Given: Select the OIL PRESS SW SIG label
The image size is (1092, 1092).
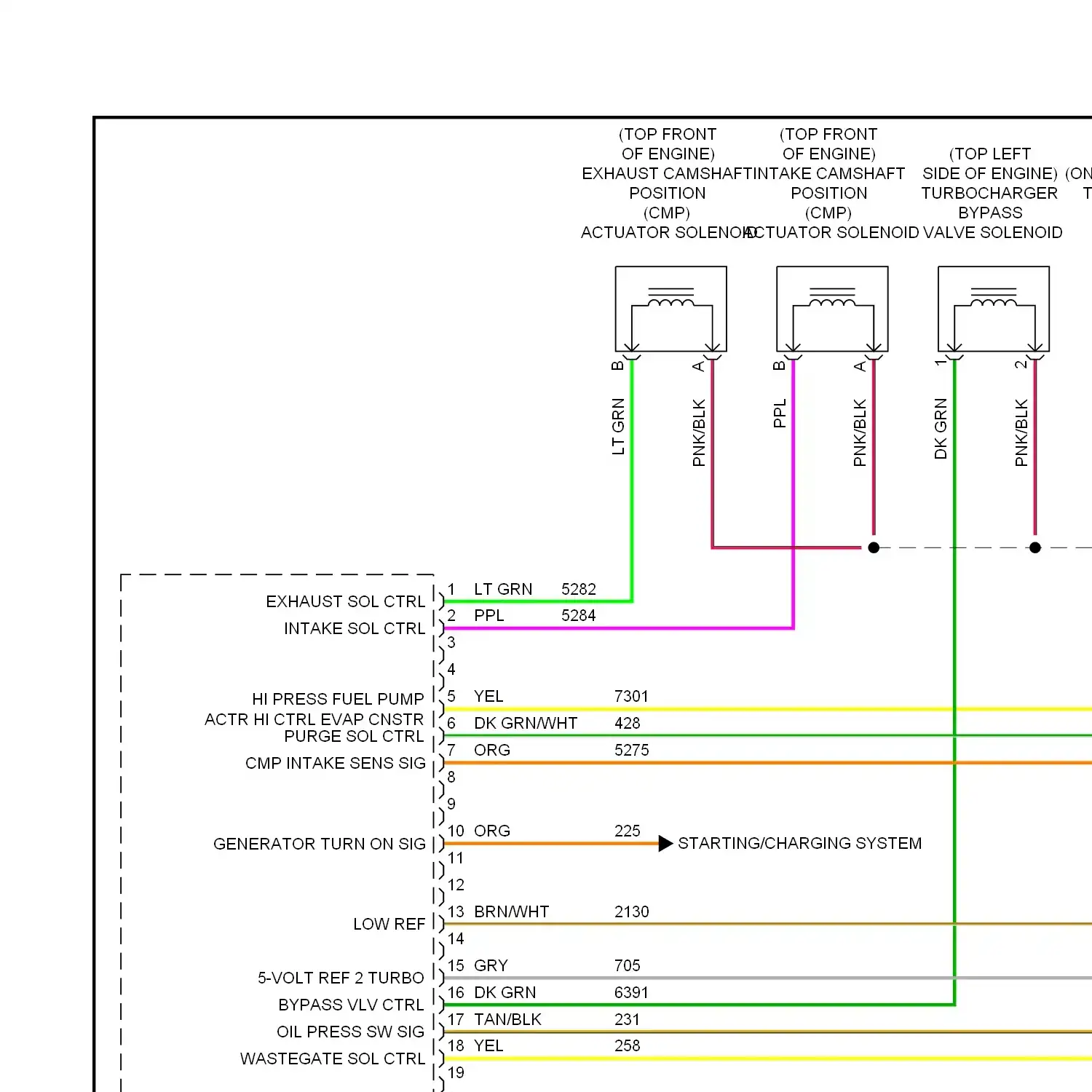Looking at the screenshot, I should pos(350,1032).
